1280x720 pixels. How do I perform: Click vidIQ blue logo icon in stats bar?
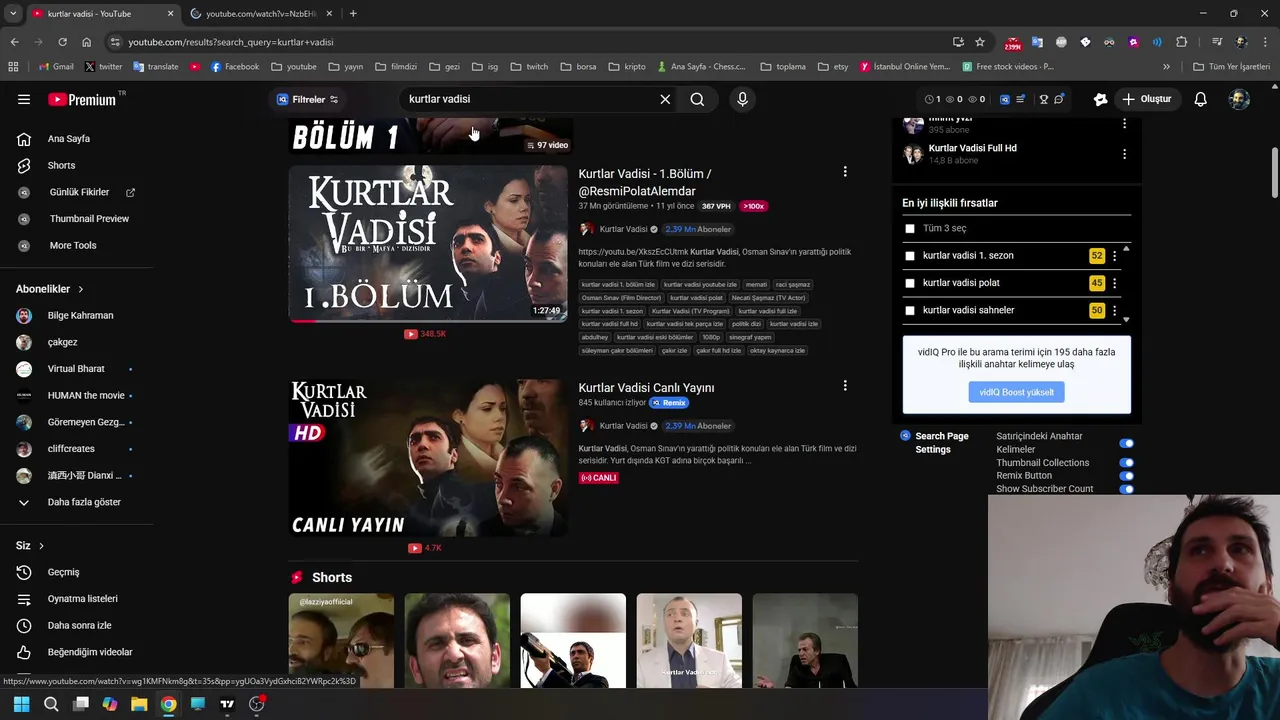point(1005,99)
